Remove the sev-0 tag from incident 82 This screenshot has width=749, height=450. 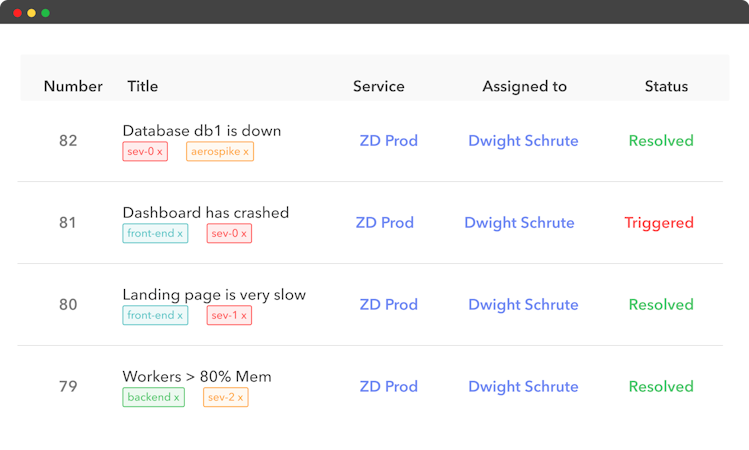(160, 152)
